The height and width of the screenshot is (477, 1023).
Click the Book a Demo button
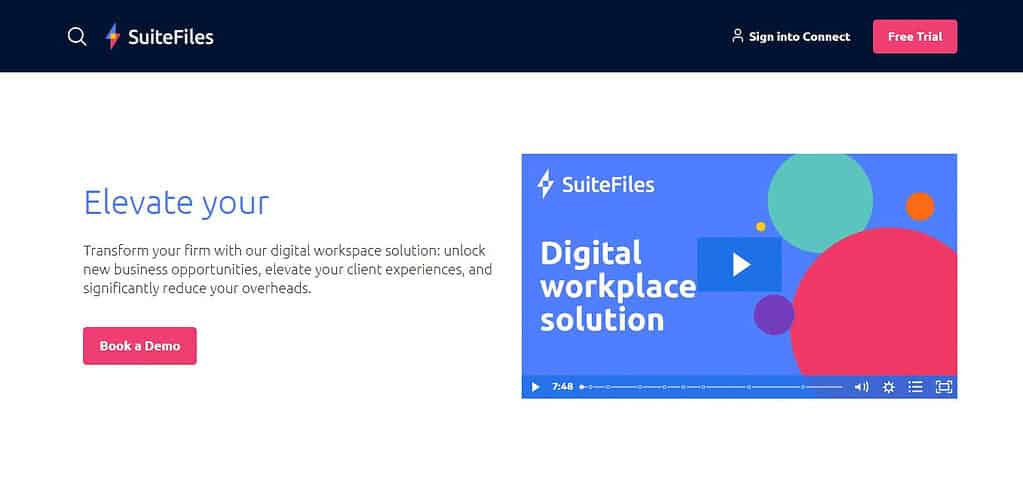coord(140,346)
